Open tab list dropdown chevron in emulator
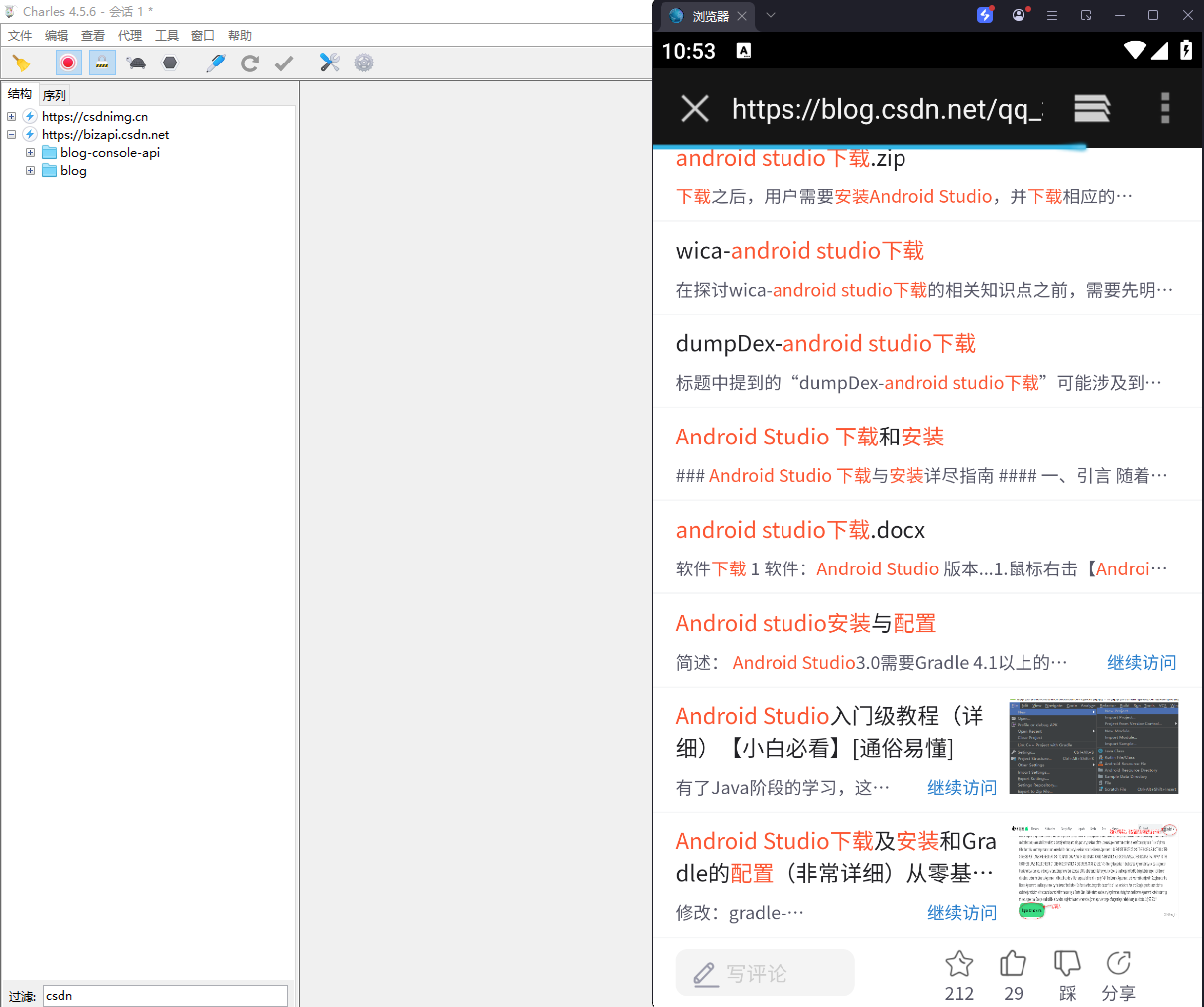Screen dimensions: 1204x1007 771,15
